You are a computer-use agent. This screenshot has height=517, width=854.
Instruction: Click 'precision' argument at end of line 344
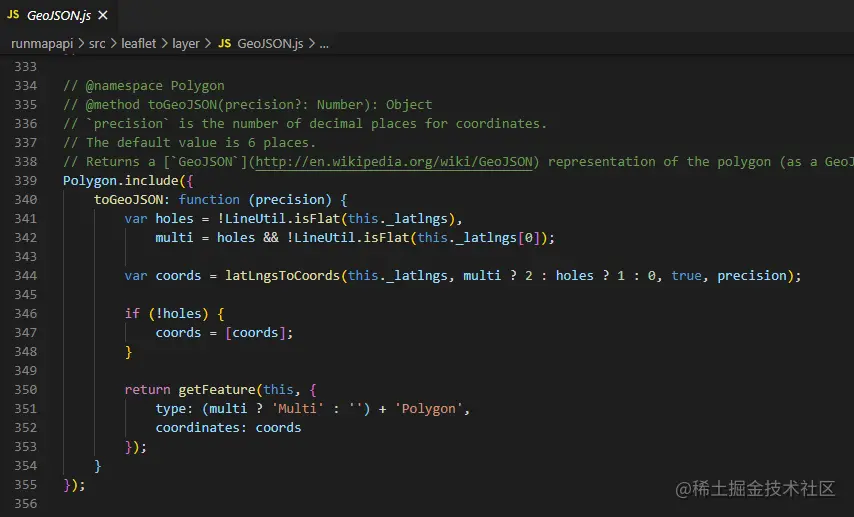pyautogui.click(x=752, y=276)
